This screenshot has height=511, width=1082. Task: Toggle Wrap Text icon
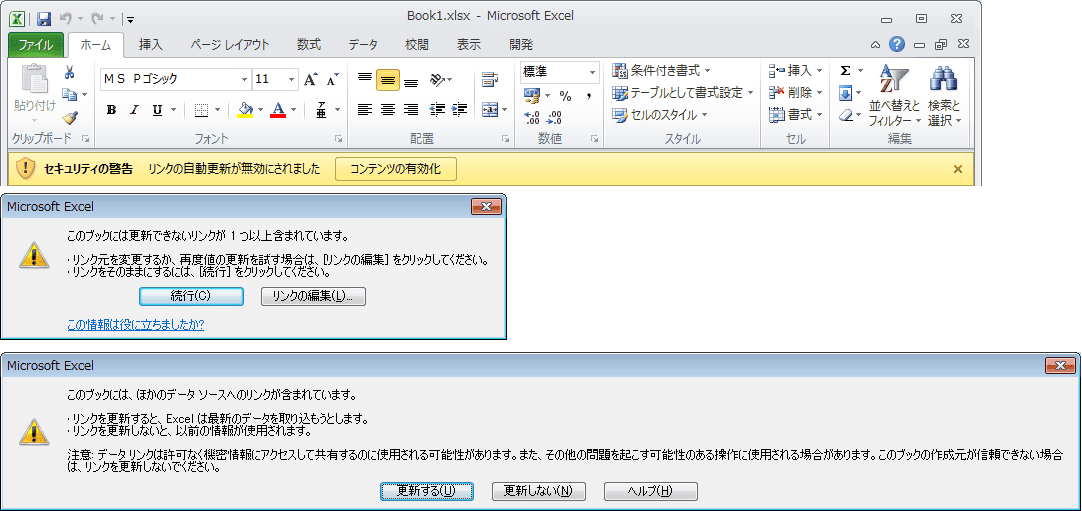[490, 79]
